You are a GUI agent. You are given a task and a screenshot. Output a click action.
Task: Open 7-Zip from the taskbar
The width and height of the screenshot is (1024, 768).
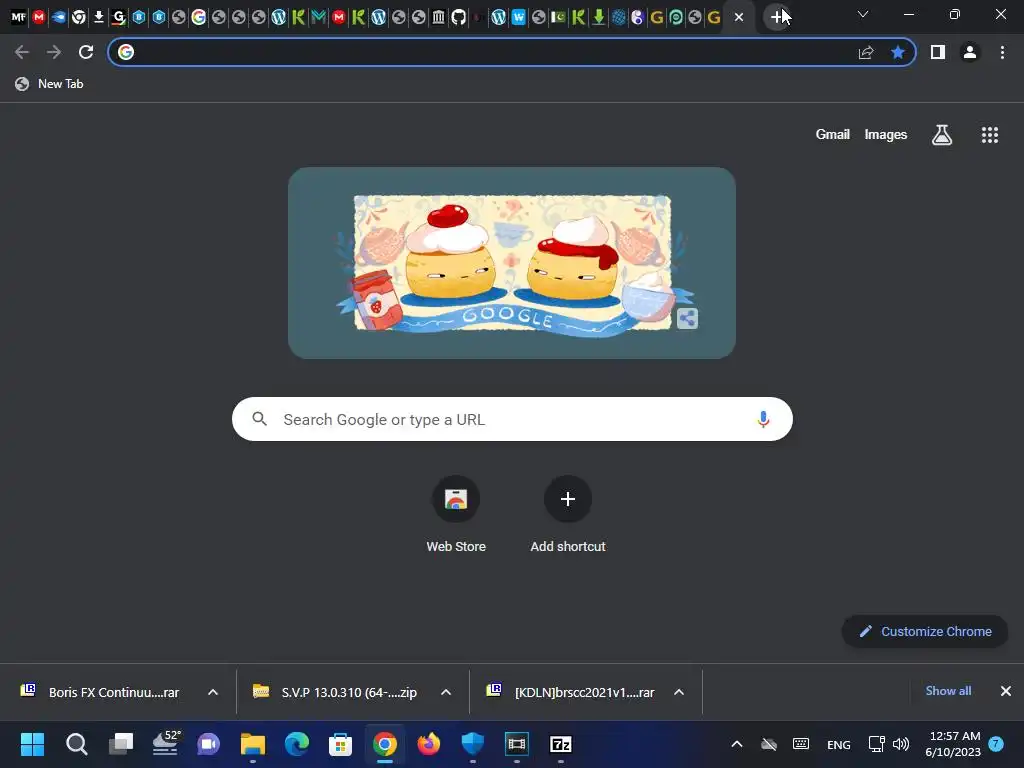coord(561,744)
